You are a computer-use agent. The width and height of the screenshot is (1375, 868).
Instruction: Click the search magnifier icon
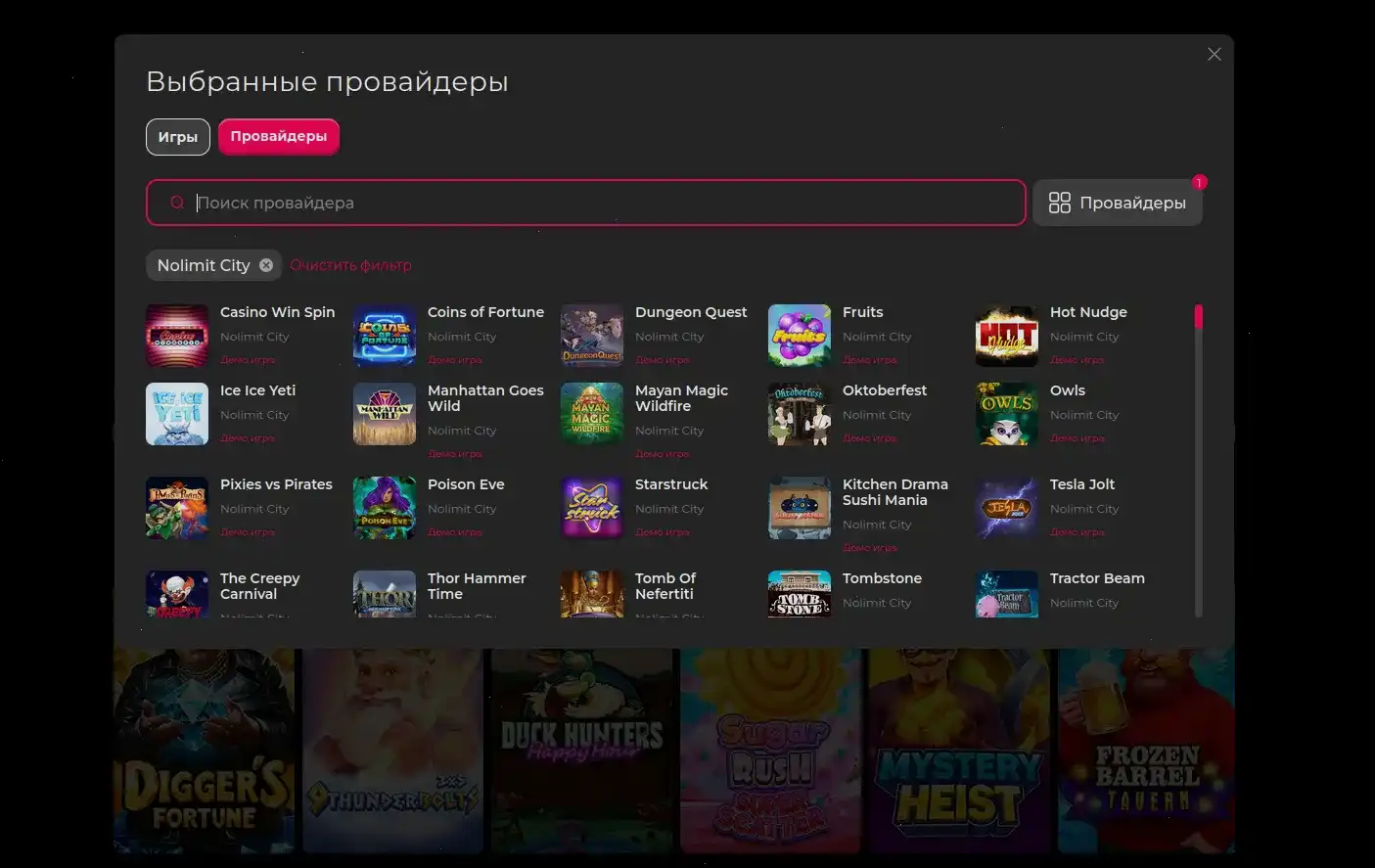[x=176, y=202]
